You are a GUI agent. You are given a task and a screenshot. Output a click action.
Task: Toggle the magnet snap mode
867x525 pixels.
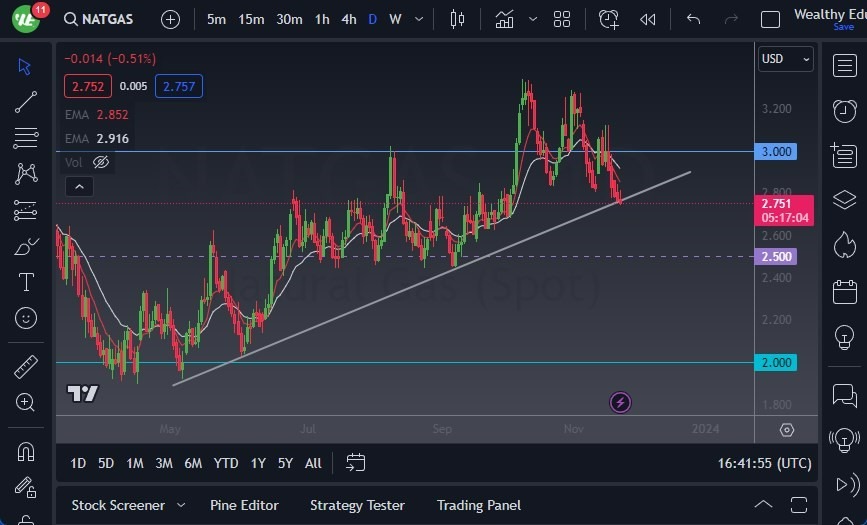click(26, 452)
